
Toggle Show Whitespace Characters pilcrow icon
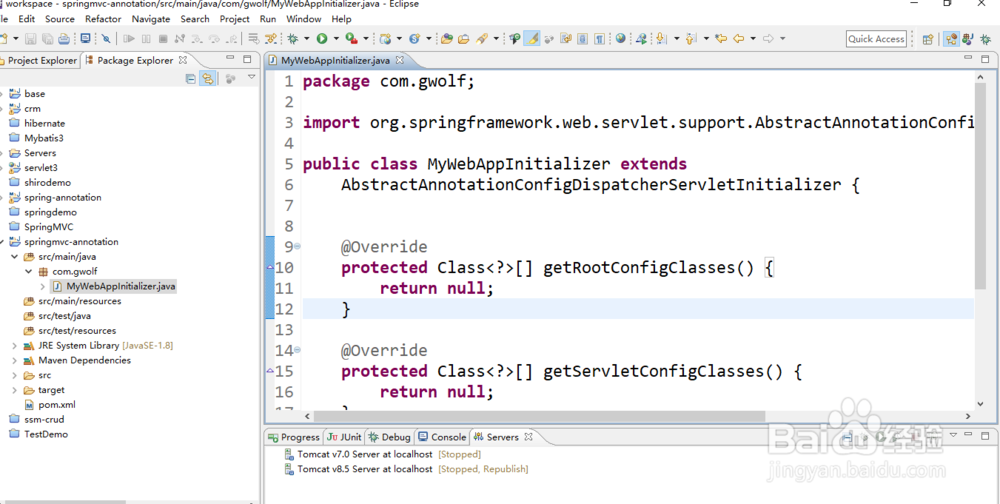[599, 39]
